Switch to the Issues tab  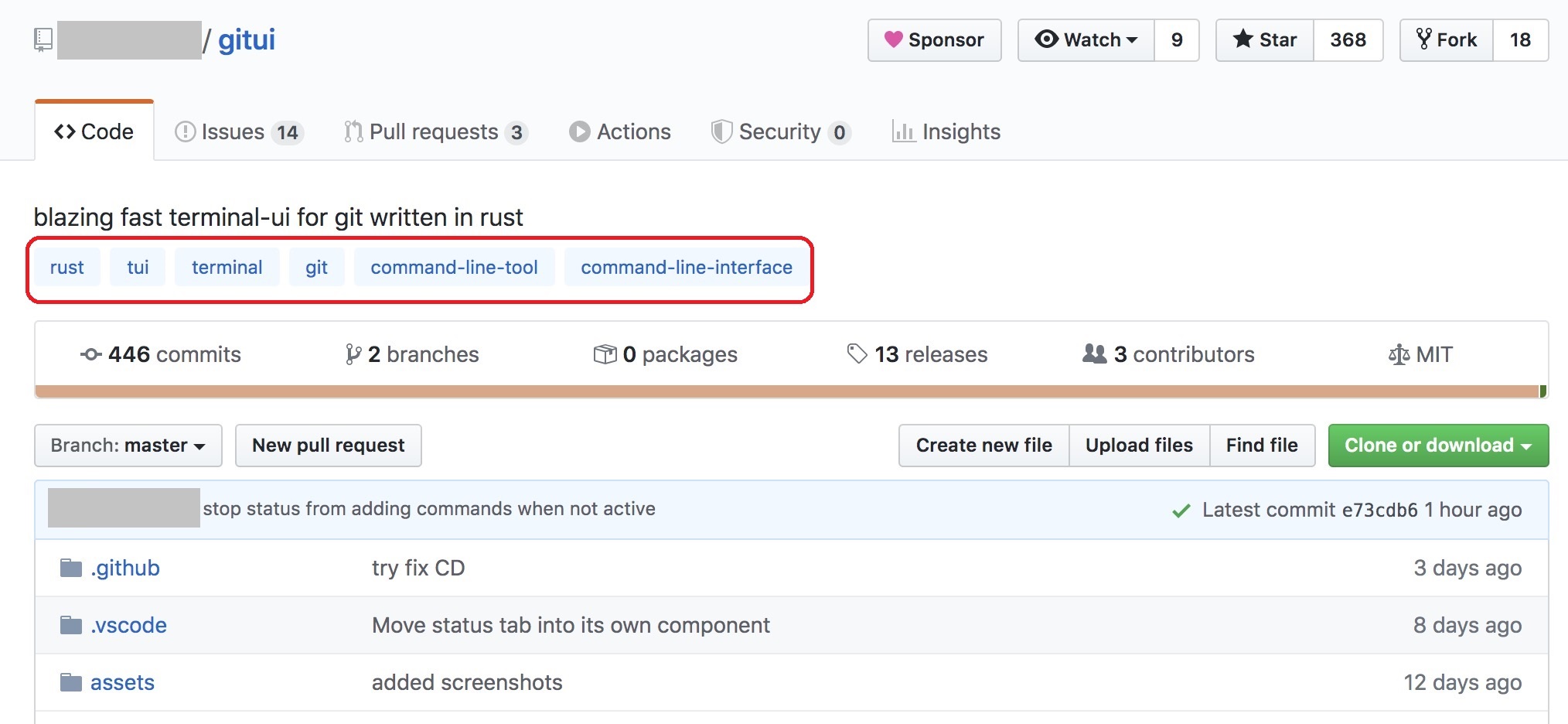pos(238,132)
